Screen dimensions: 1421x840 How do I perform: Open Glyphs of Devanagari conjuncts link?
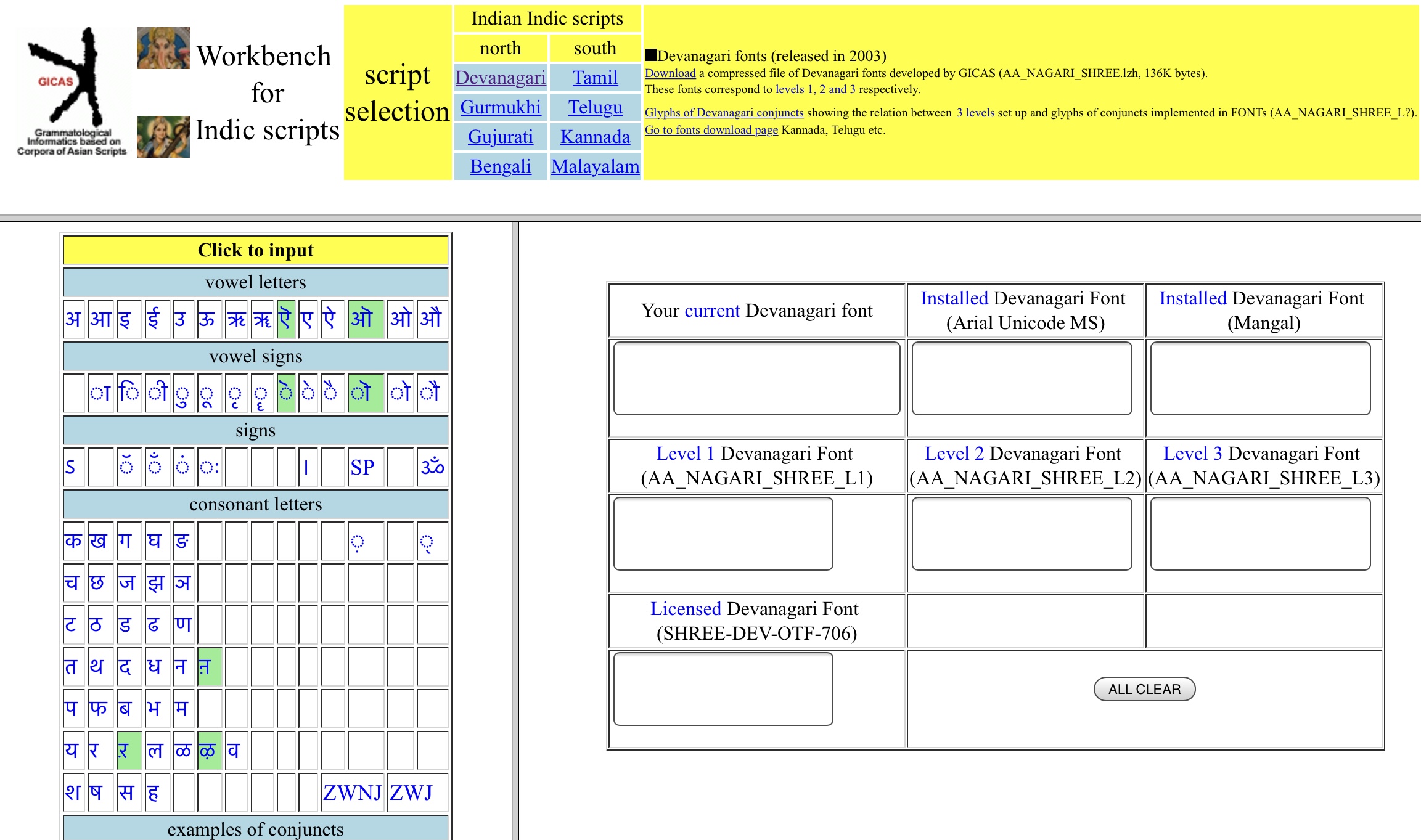(x=724, y=113)
